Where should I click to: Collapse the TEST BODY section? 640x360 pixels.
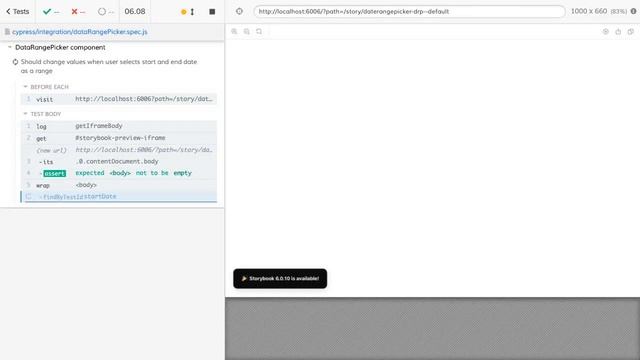(x=42, y=114)
